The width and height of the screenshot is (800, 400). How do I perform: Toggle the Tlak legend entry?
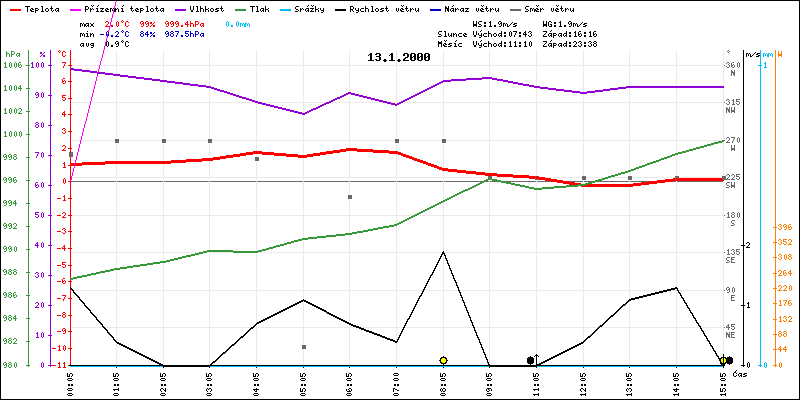click(267, 7)
